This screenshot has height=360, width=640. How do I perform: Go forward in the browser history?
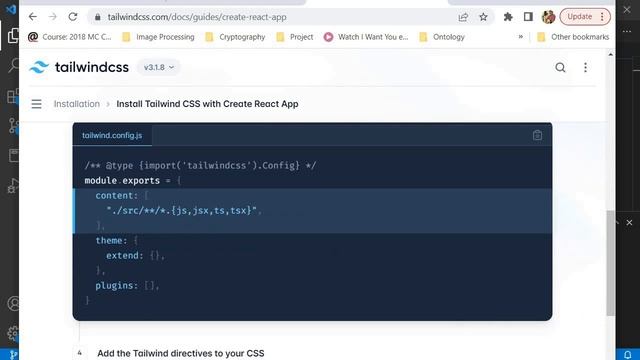coord(52,17)
